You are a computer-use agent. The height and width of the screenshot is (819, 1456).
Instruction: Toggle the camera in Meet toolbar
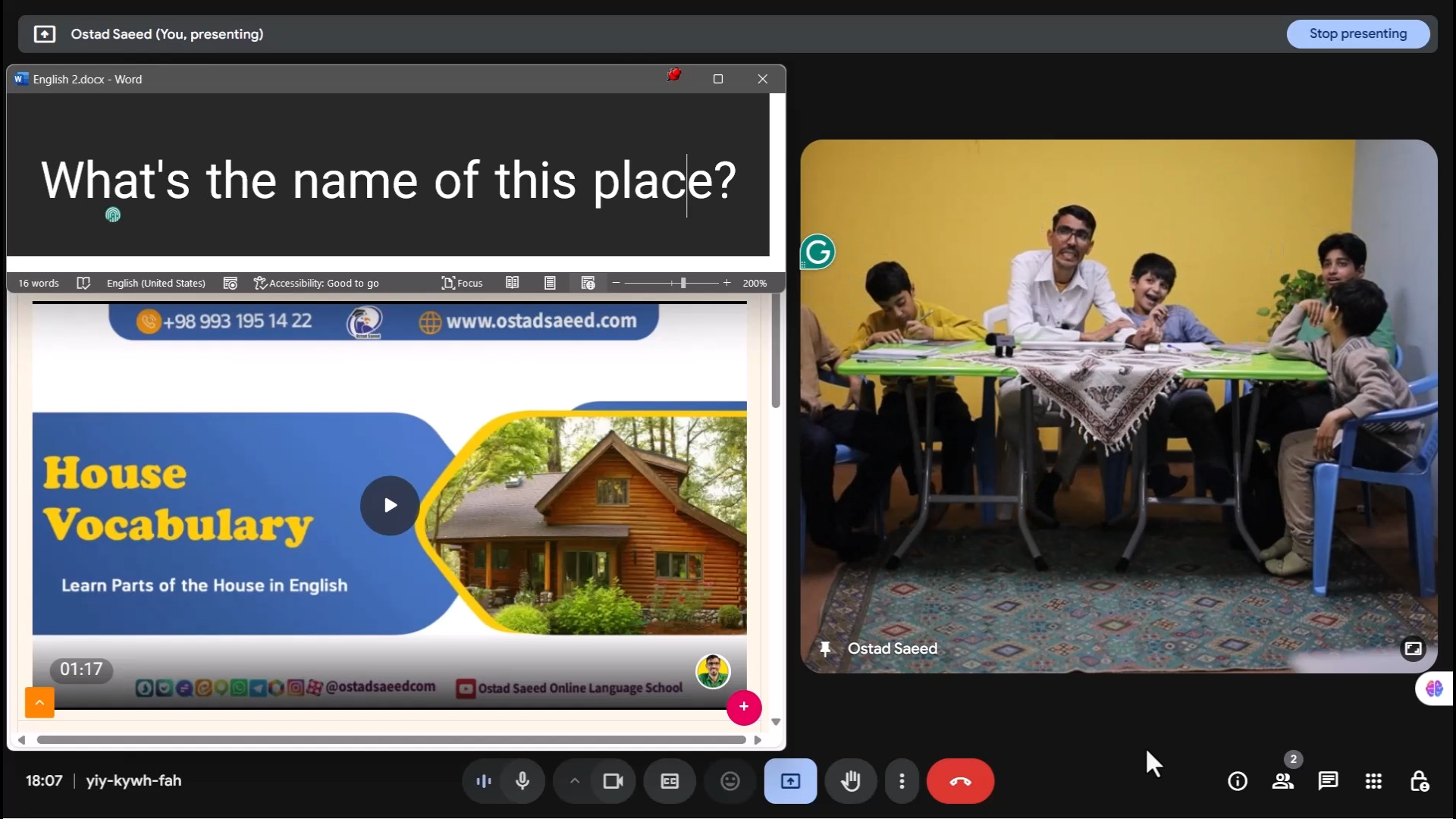(x=613, y=781)
